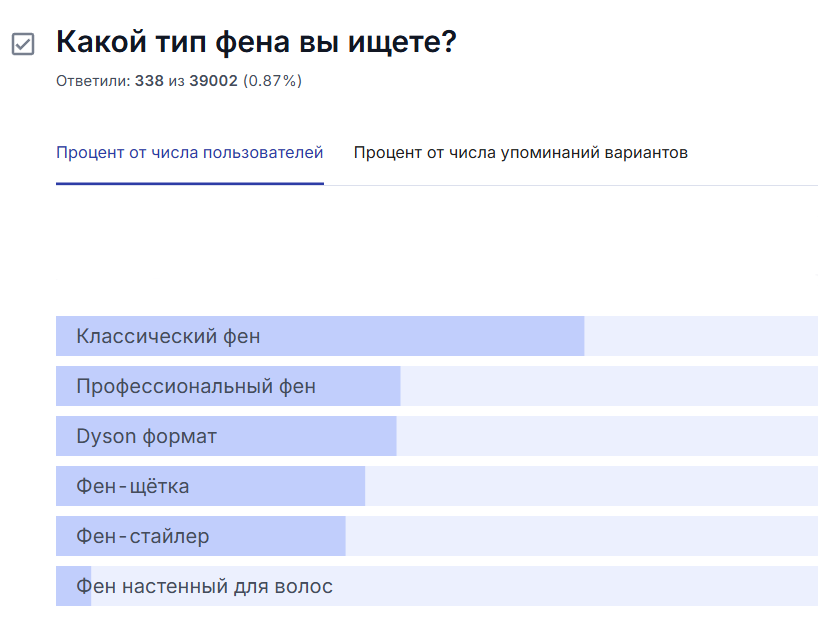Click the respondents count 338
The width and height of the screenshot is (833, 623).
point(149,81)
